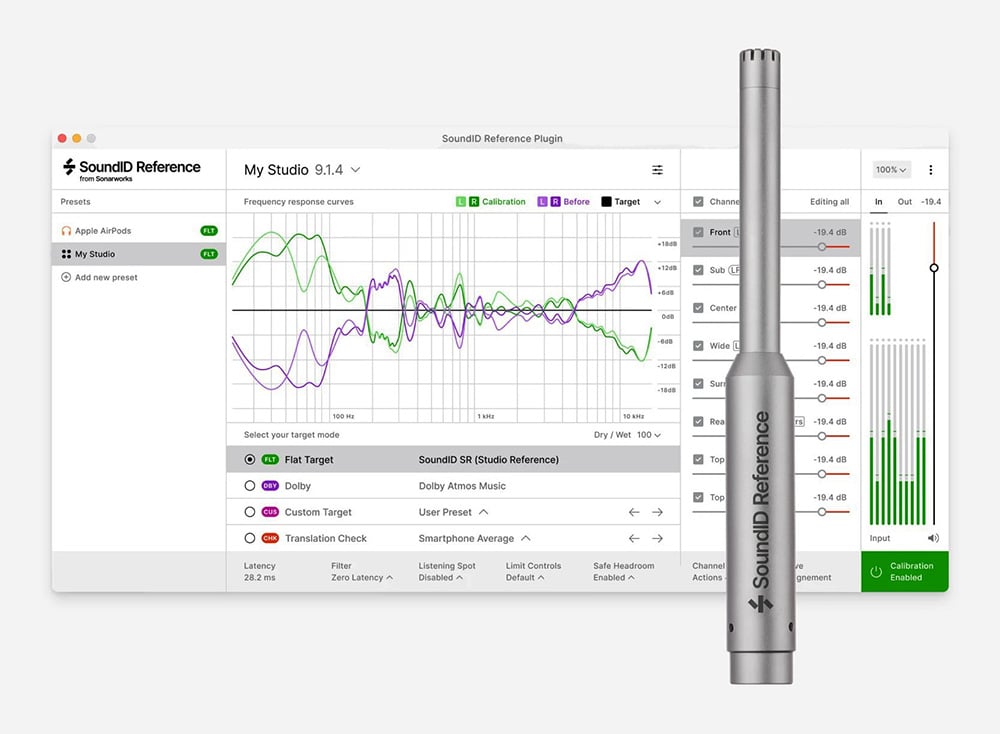The width and height of the screenshot is (1000, 734).
Task: Click the Sub channel gain slider handle
Action: tap(822, 284)
